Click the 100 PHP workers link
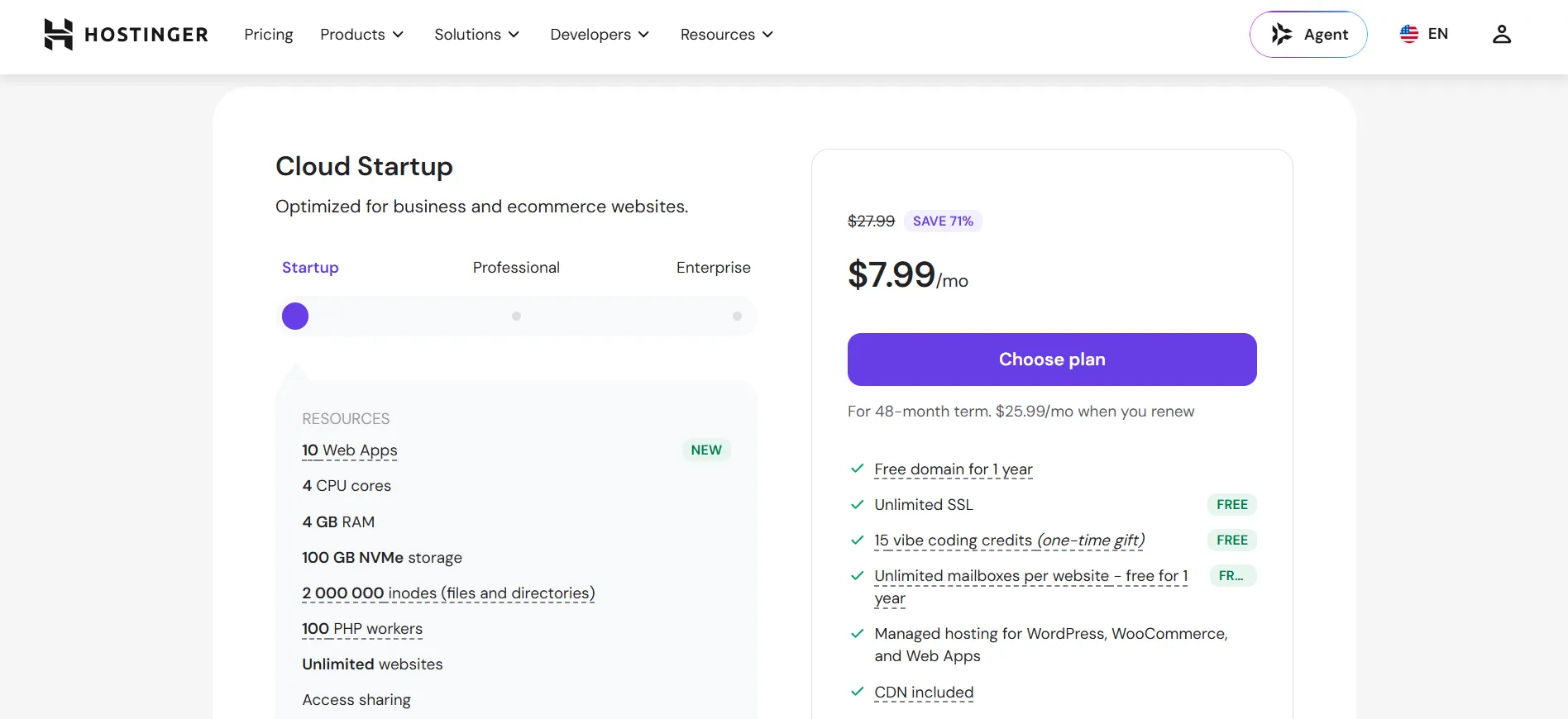 [x=362, y=629]
